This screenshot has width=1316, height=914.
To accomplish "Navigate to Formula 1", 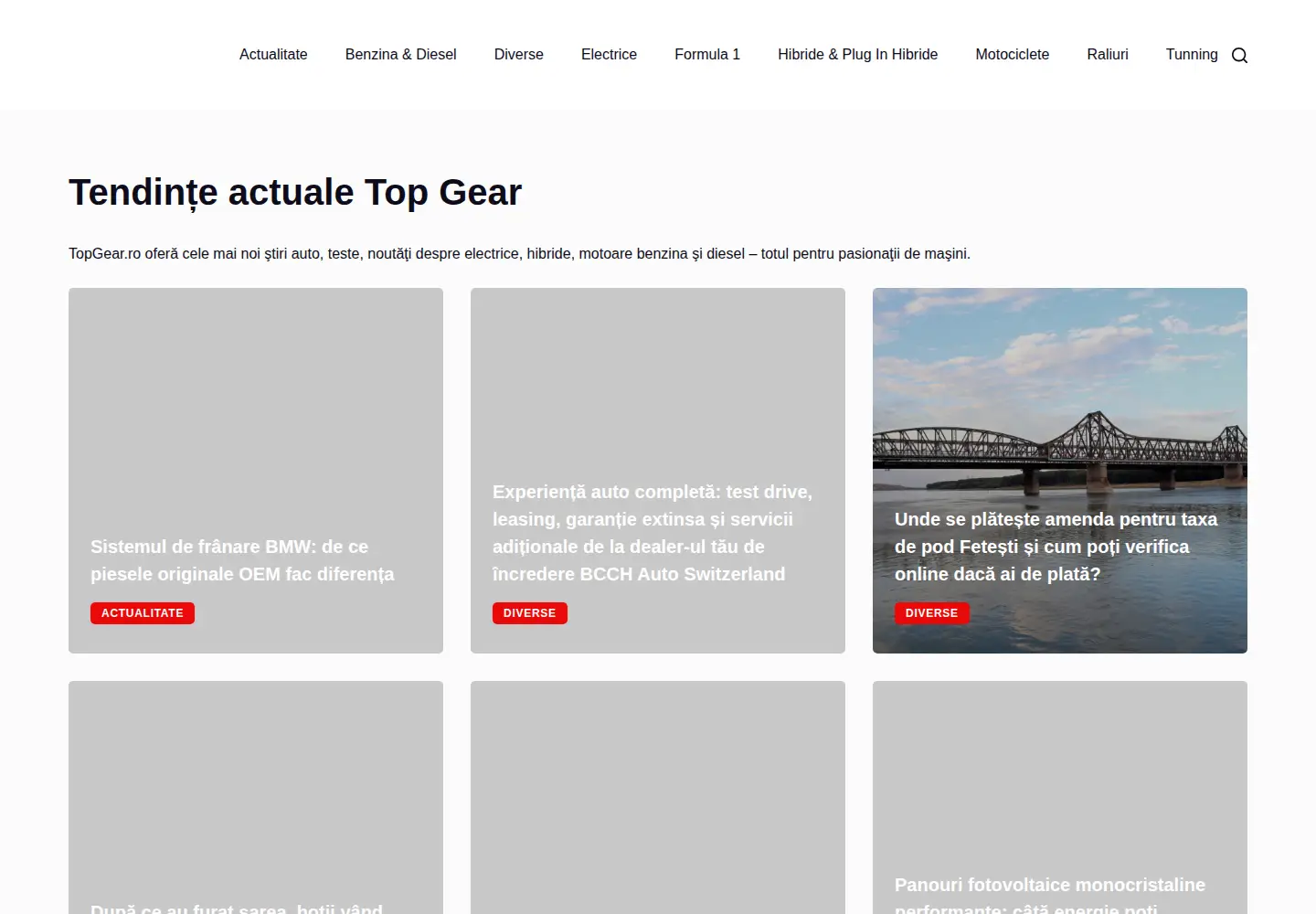I will click(707, 55).
